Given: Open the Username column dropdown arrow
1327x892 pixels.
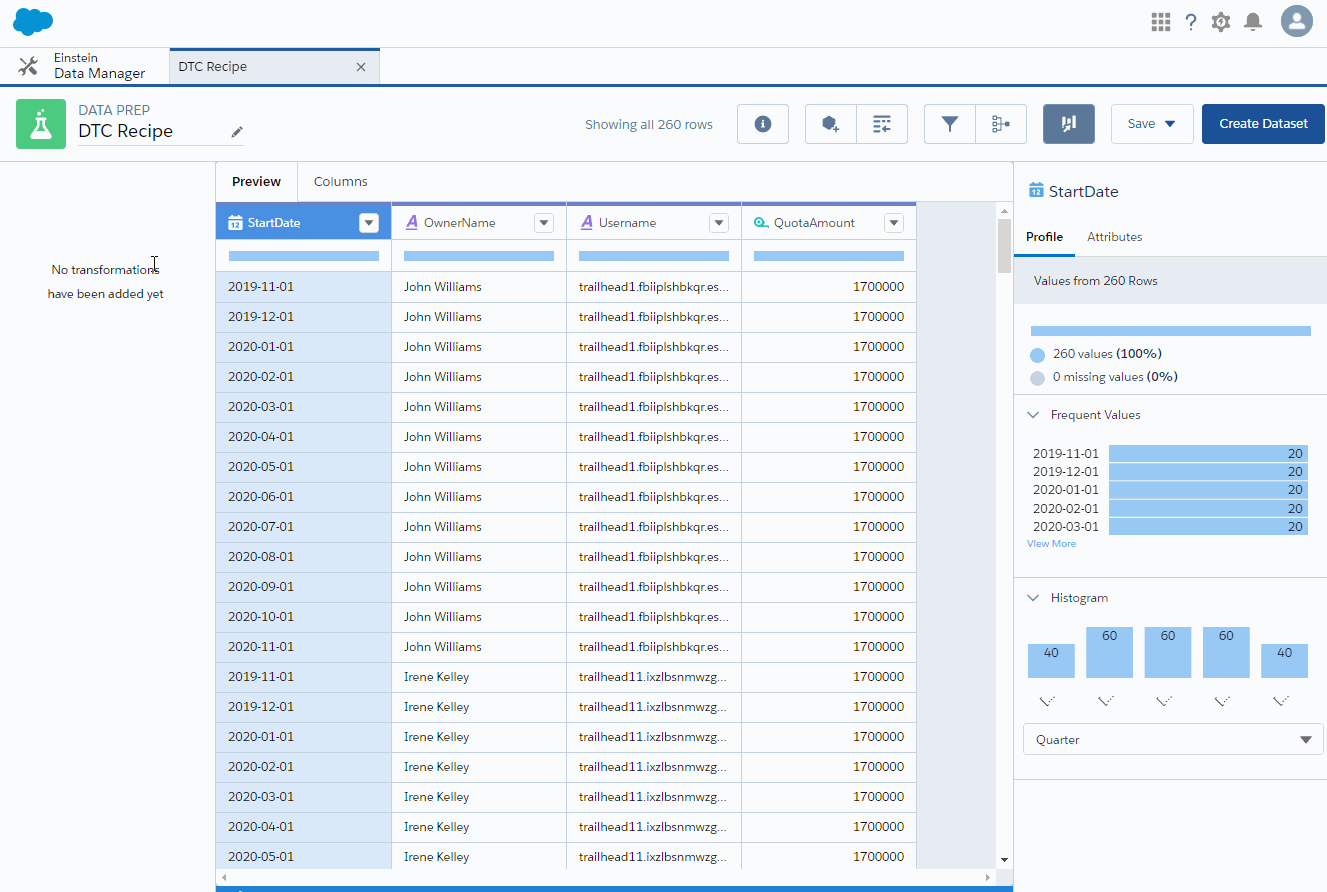Looking at the screenshot, I should point(719,223).
